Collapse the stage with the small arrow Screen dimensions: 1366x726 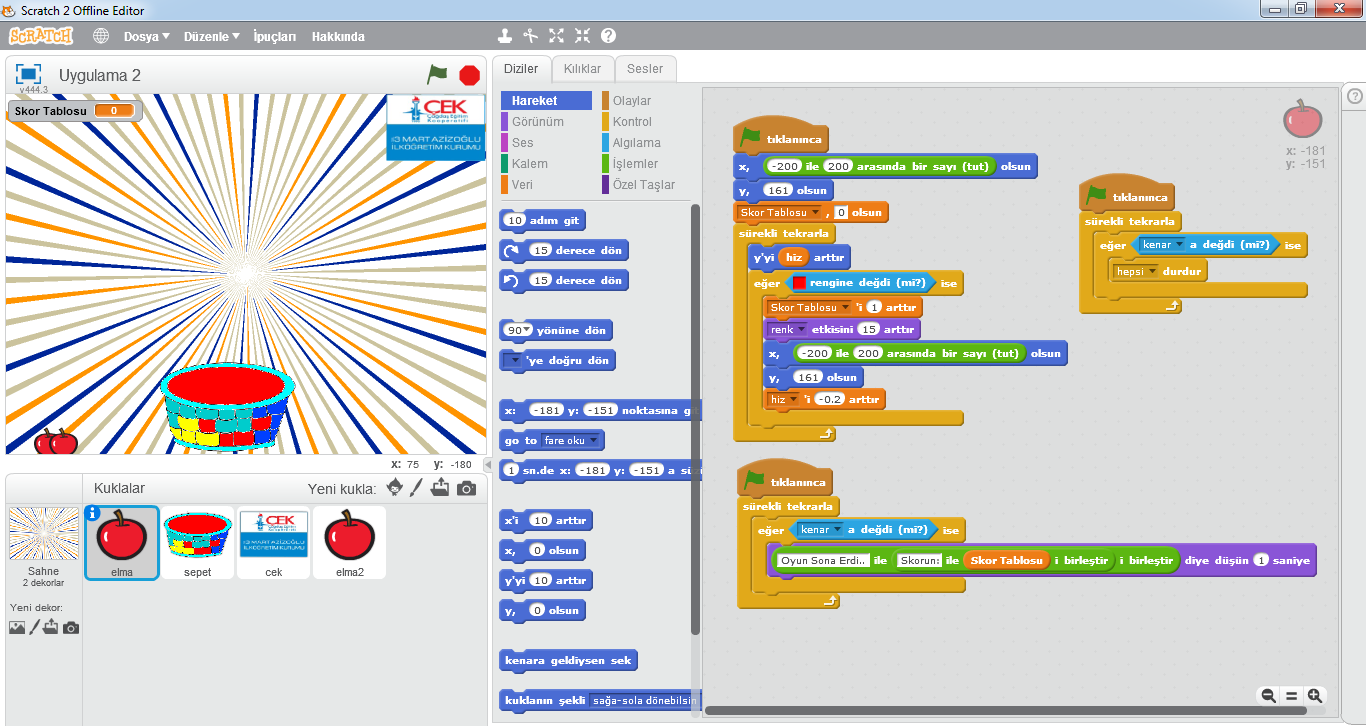(x=488, y=465)
